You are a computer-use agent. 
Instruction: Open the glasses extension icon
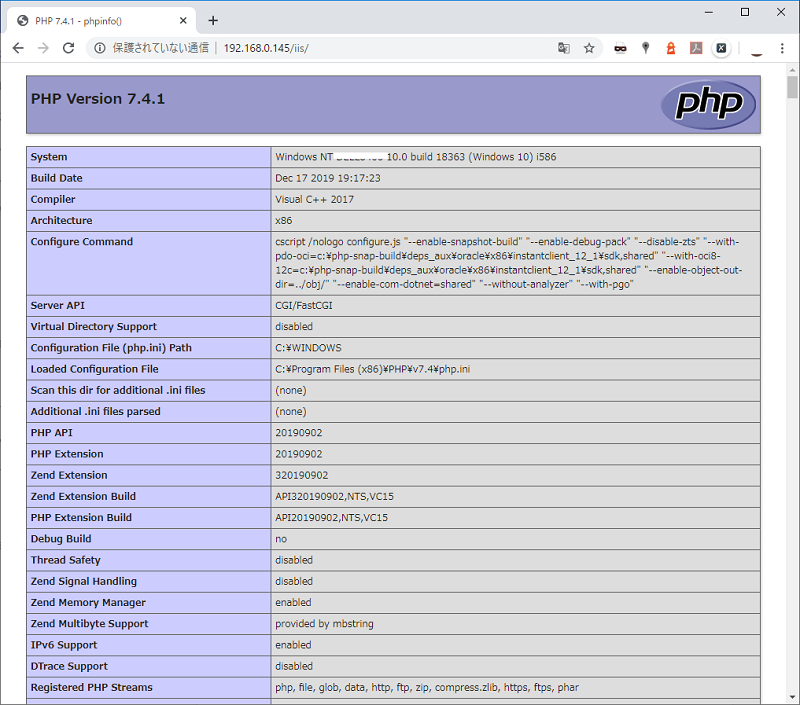click(620, 48)
